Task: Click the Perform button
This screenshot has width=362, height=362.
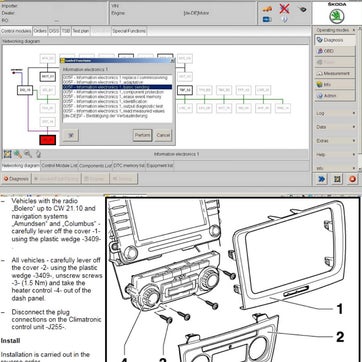Action: (x=142, y=135)
